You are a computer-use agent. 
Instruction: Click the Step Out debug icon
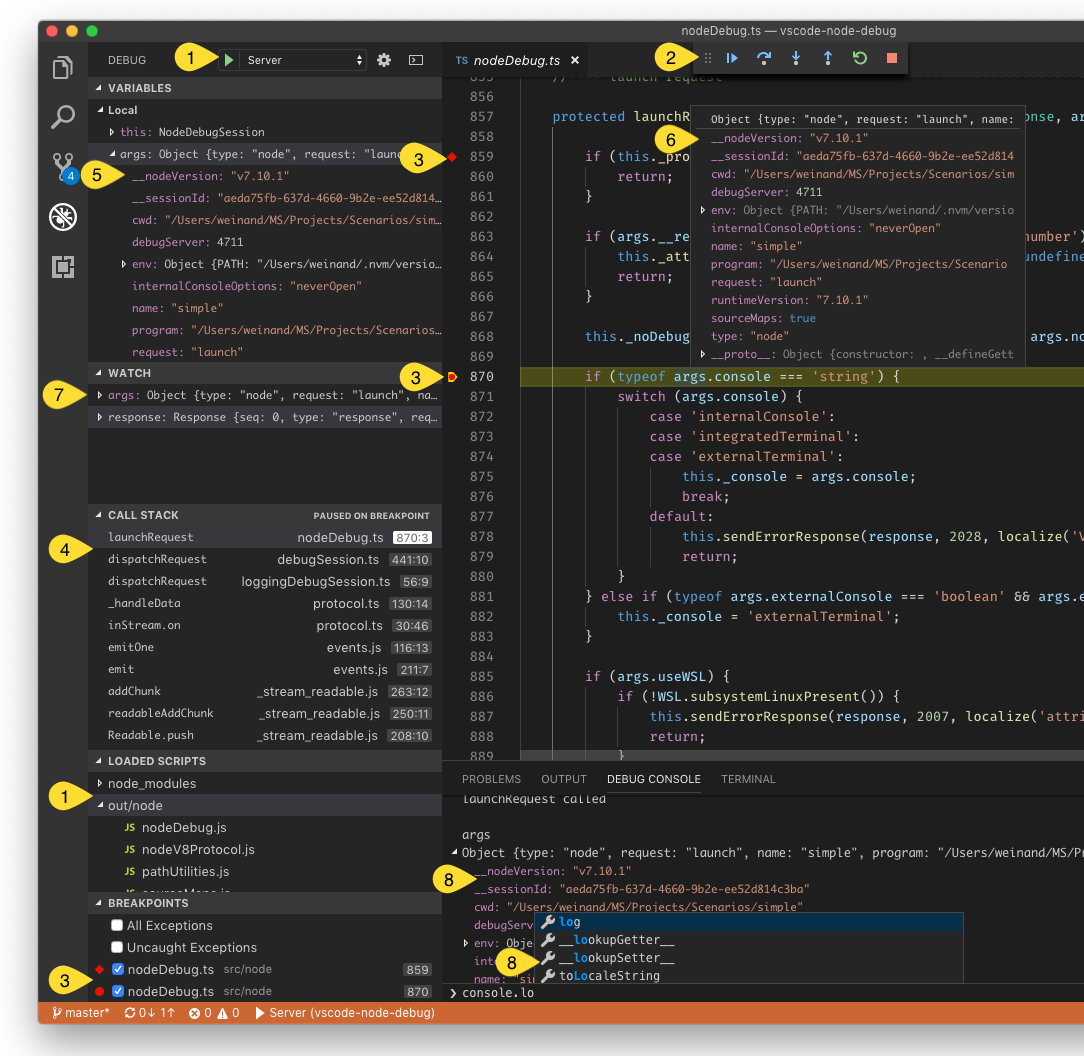click(827, 58)
